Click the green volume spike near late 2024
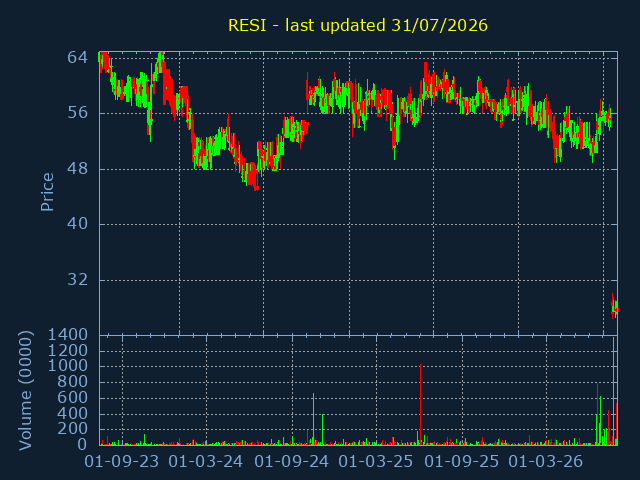This screenshot has height=480, width=640. pyautogui.click(x=313, y=419)
